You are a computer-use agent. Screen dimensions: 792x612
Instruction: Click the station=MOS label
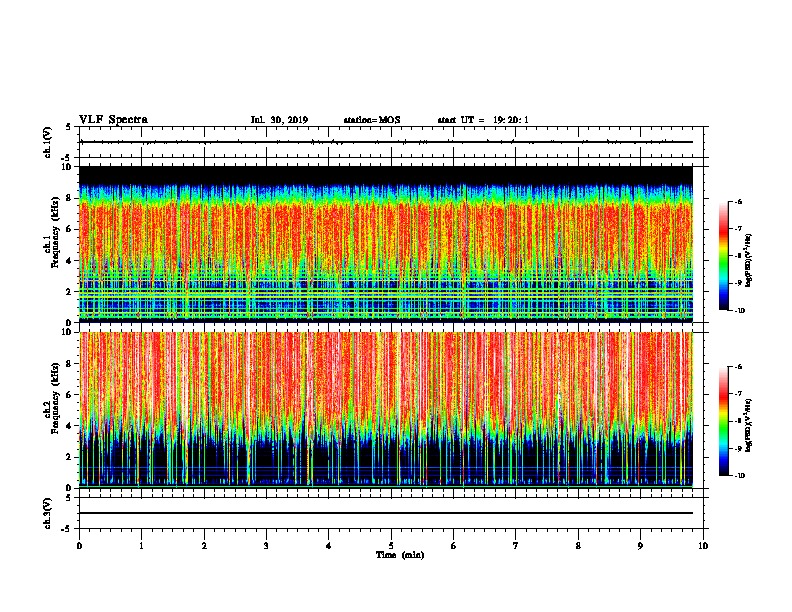point(372,120)
